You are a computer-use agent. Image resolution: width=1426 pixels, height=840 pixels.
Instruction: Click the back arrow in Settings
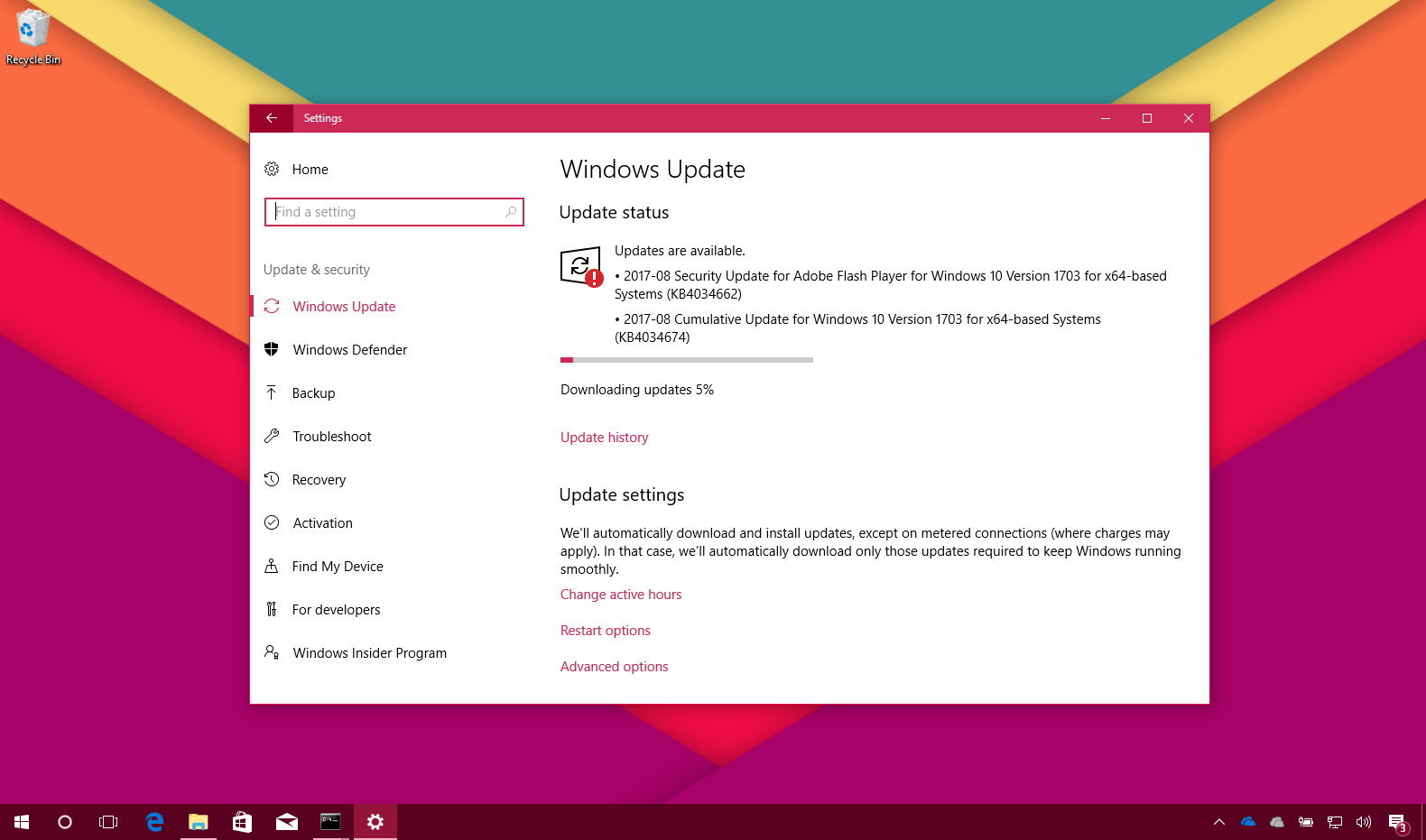(x=271, y=118)
